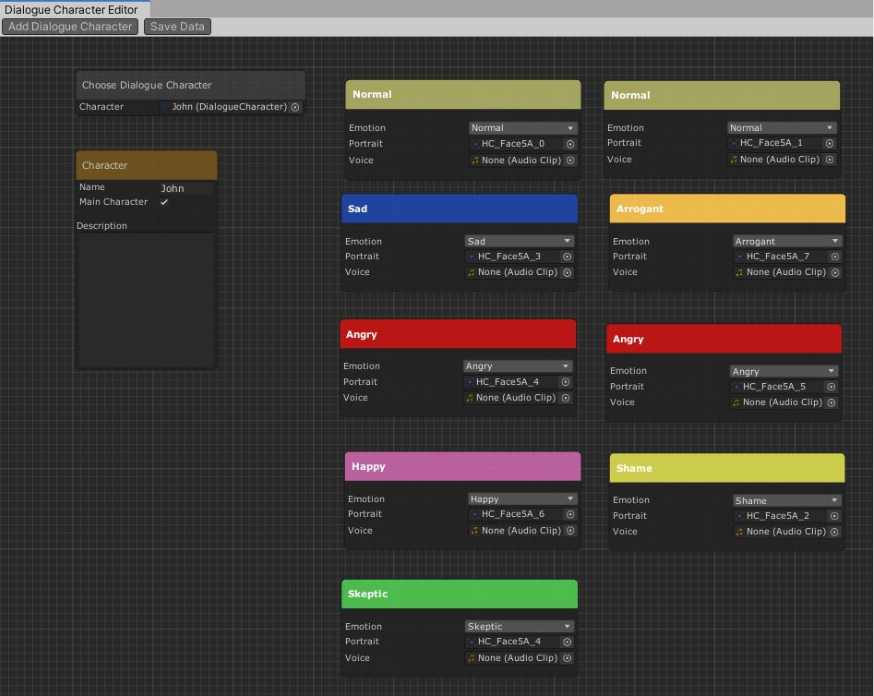Click the Name field containing John
The image size is (874, 696).
[186, 188]
